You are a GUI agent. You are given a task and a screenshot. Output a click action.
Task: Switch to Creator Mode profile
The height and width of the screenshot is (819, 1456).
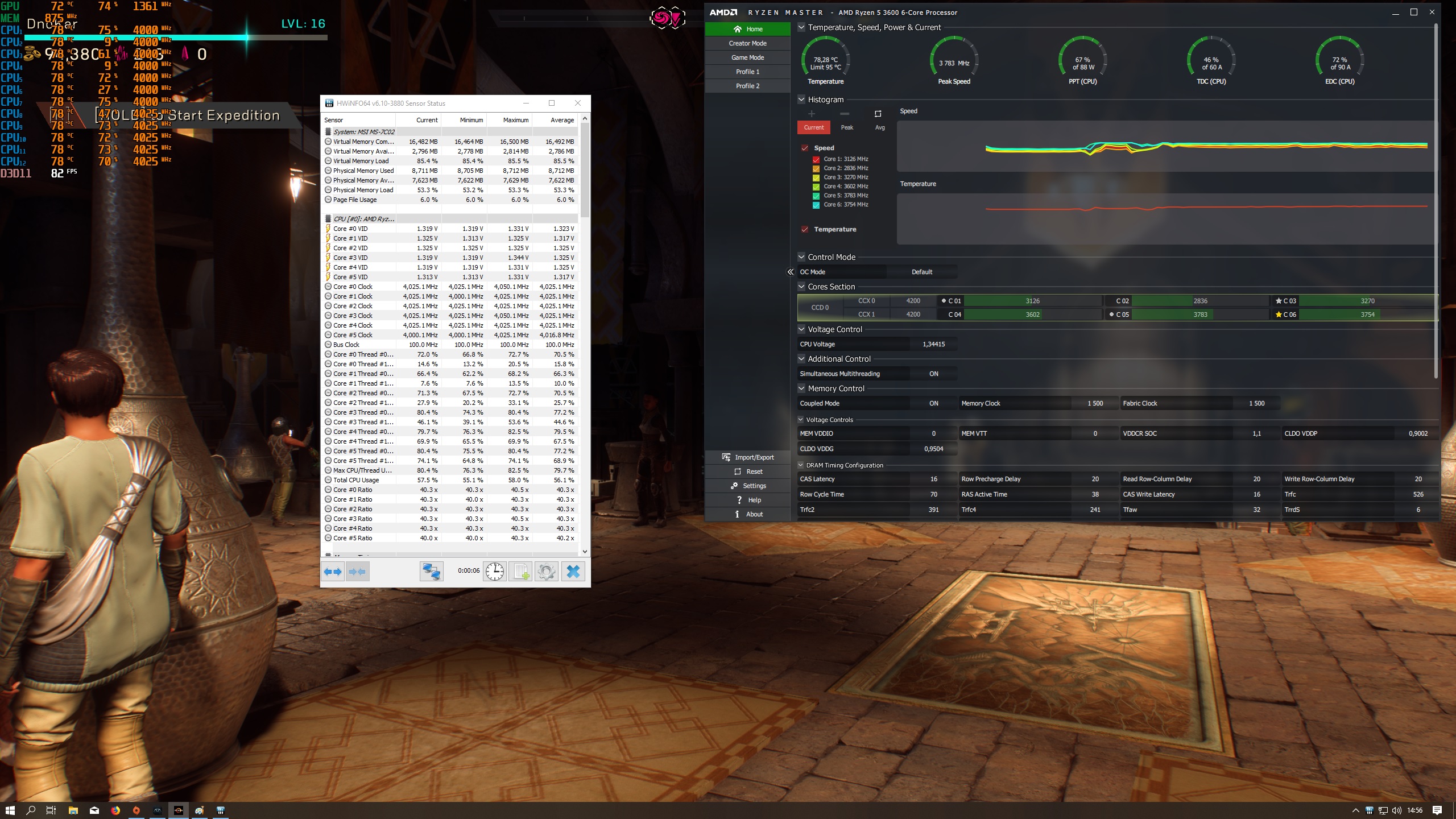(x=748, y=43)
